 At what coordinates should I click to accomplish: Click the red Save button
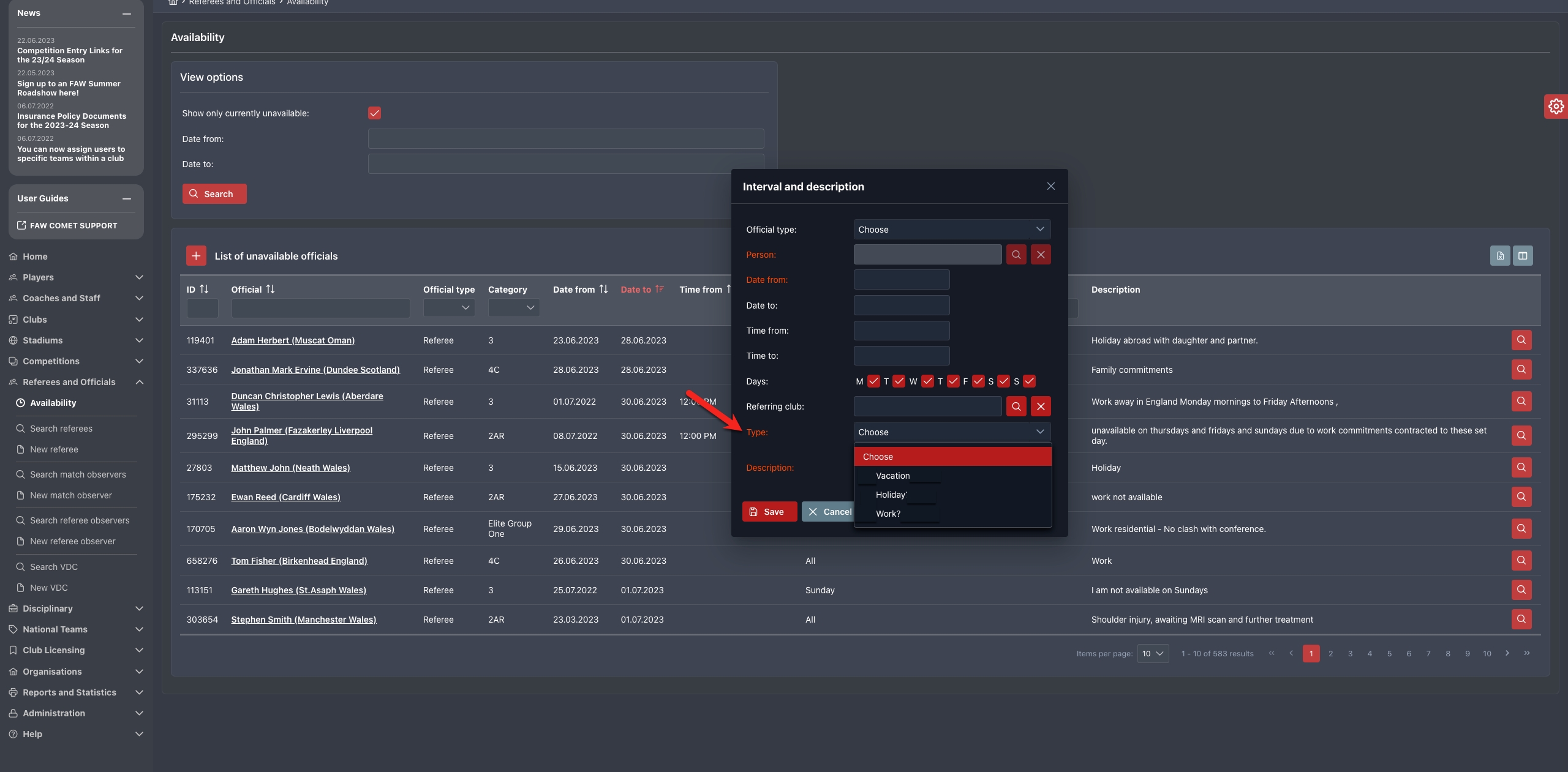click(x=769, y=512)
